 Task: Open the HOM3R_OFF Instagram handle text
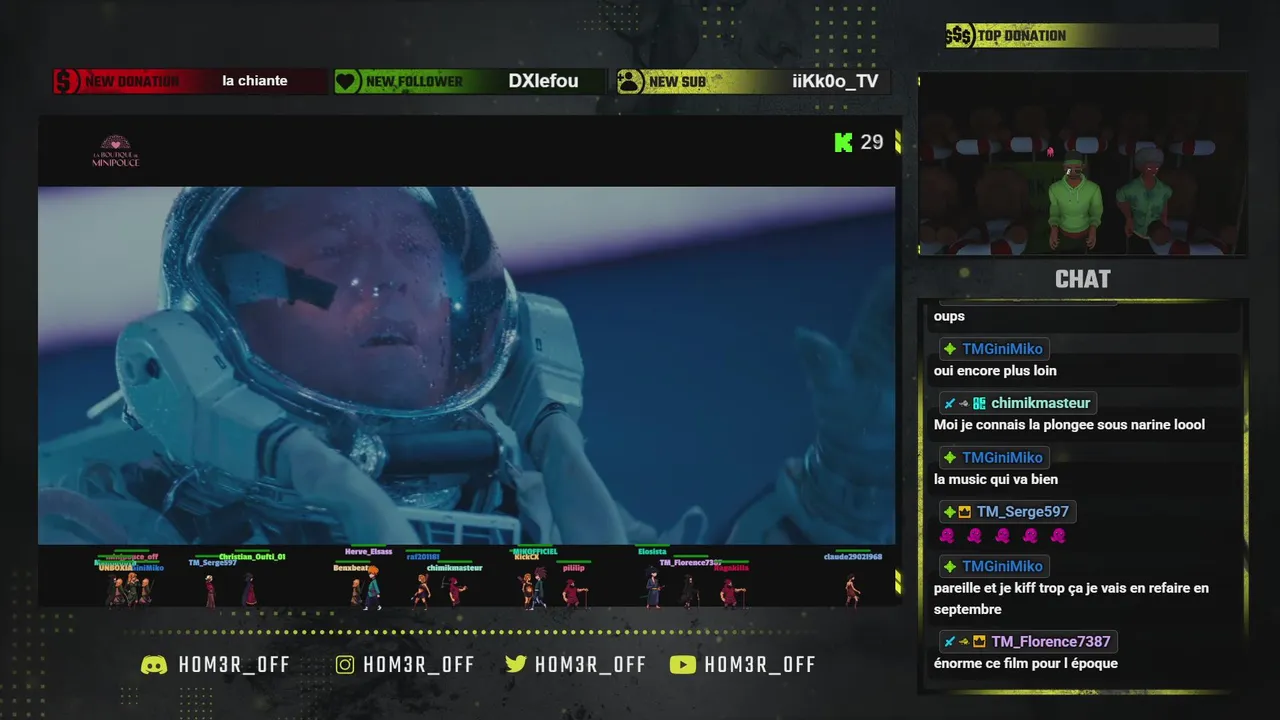(x=419, y=665)
